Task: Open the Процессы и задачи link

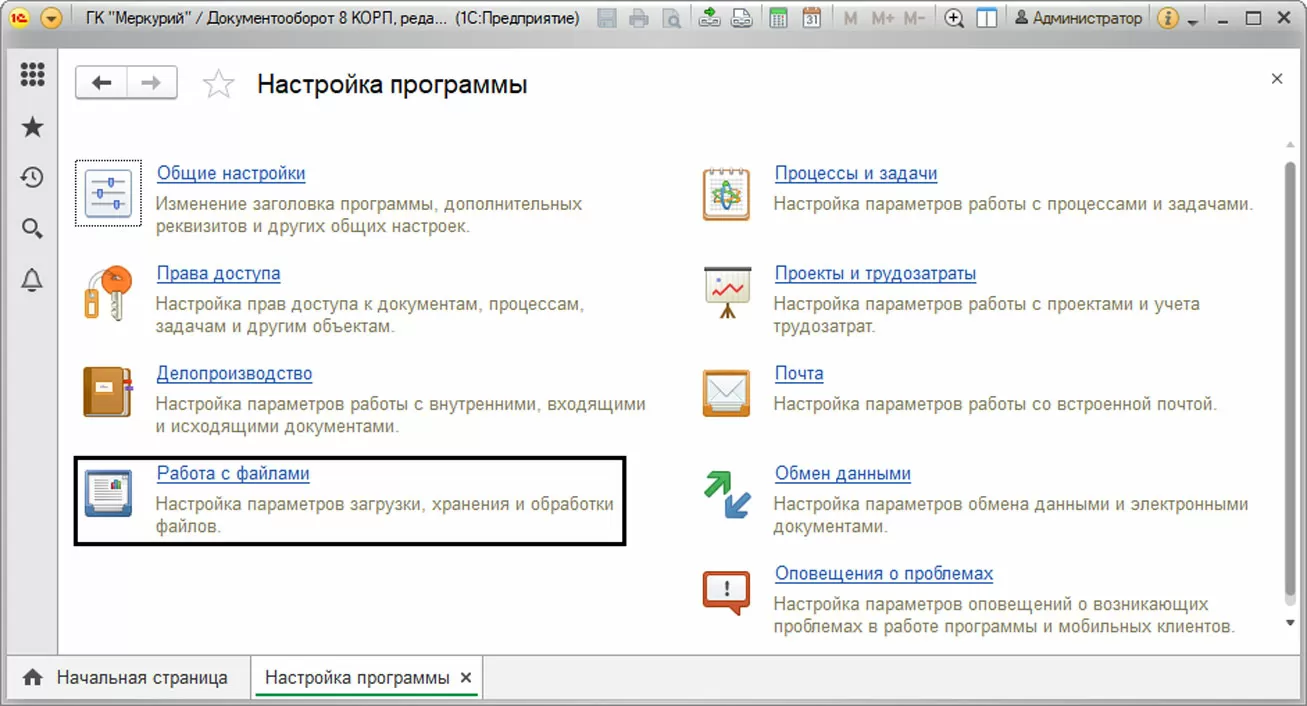Action: click(x=856, y=173)
